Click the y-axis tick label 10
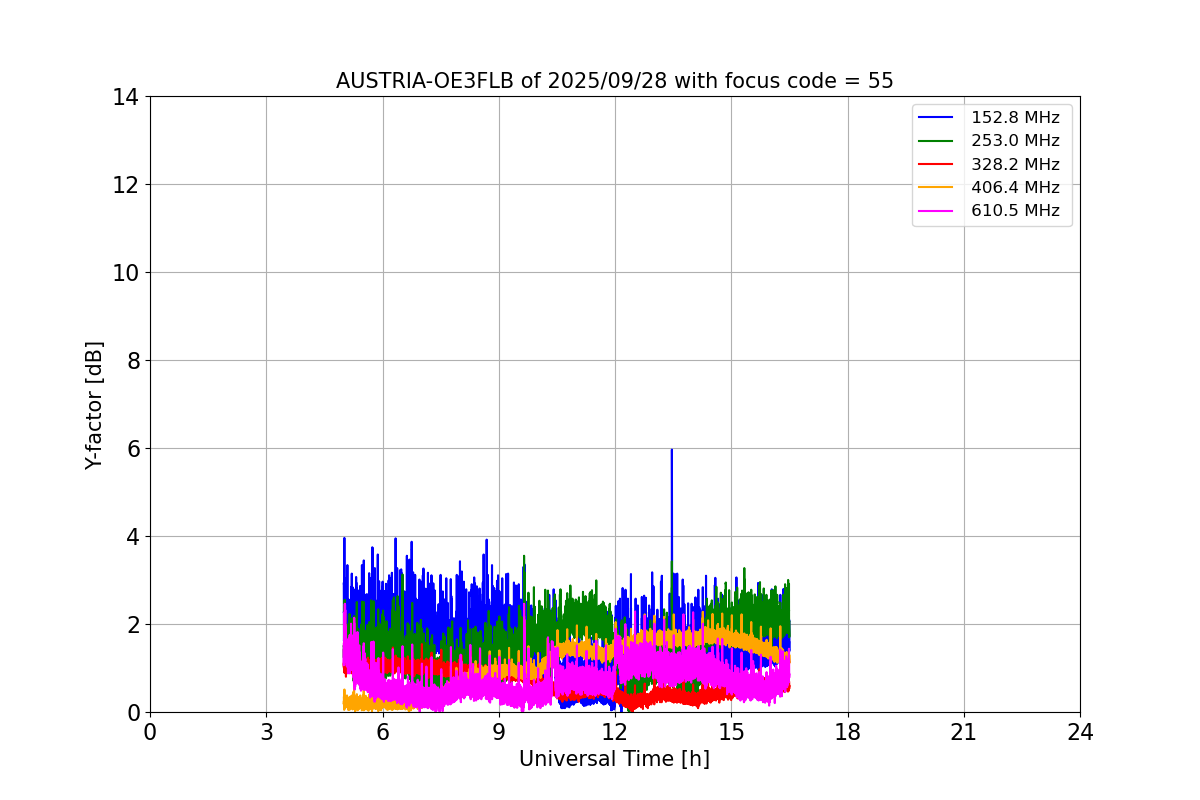The width and height of the screenshot is (1200, 800). [x=125, y=273]
